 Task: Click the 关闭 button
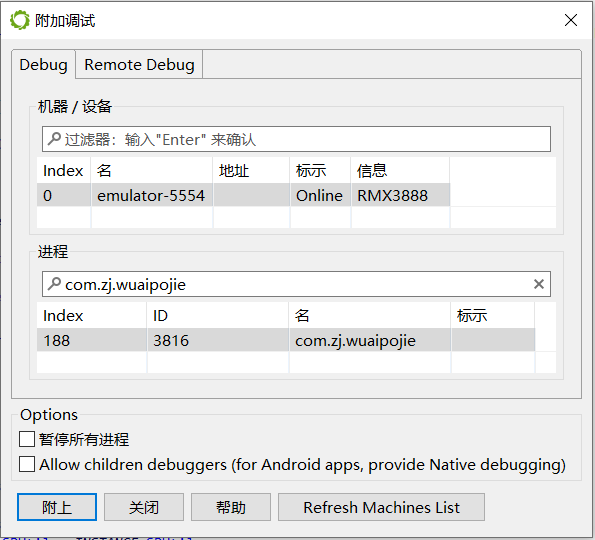(x=144, y=507)
